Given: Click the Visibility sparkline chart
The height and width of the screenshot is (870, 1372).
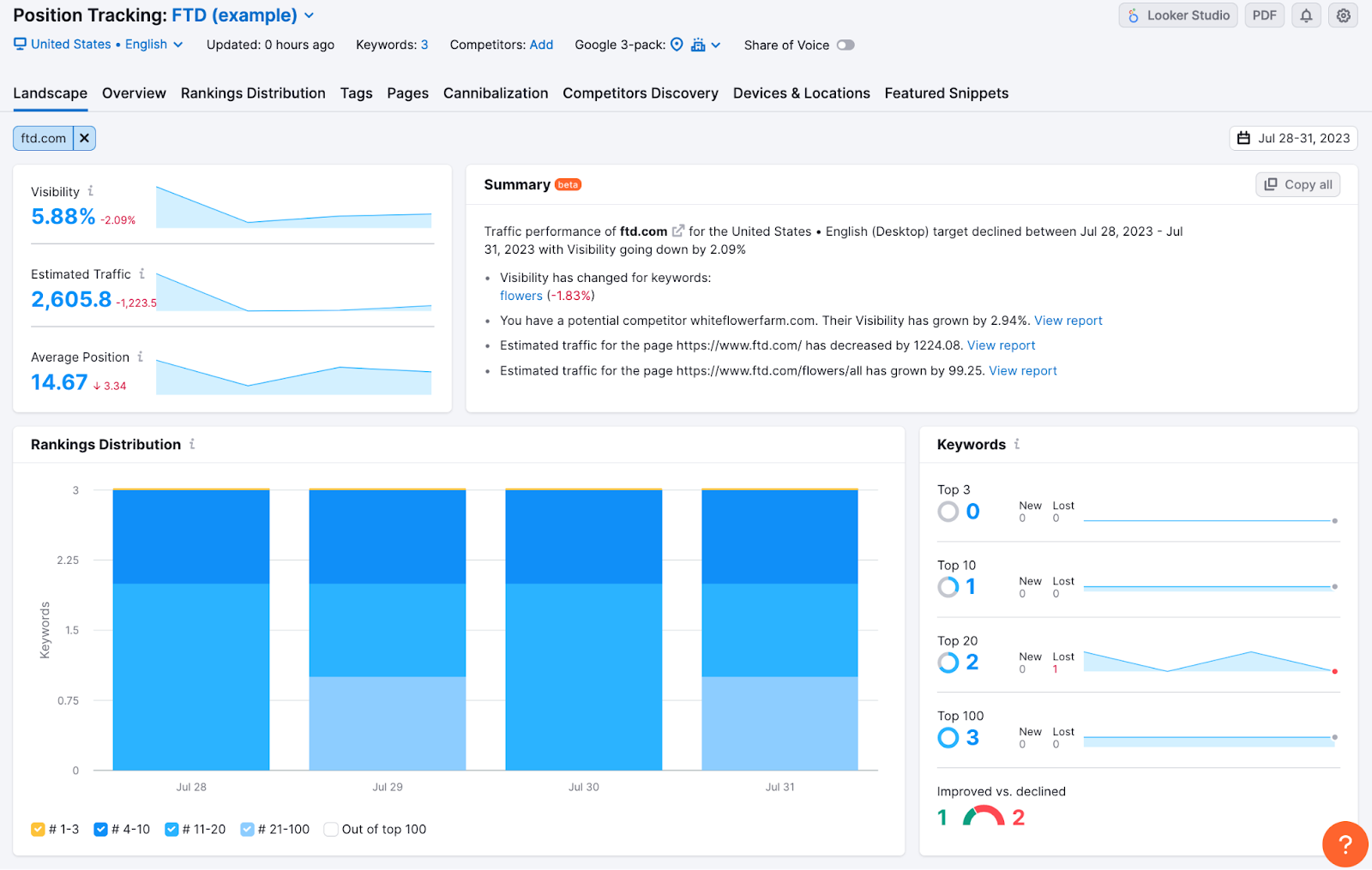Looking at the screenshot, I should tap(293, 207).
